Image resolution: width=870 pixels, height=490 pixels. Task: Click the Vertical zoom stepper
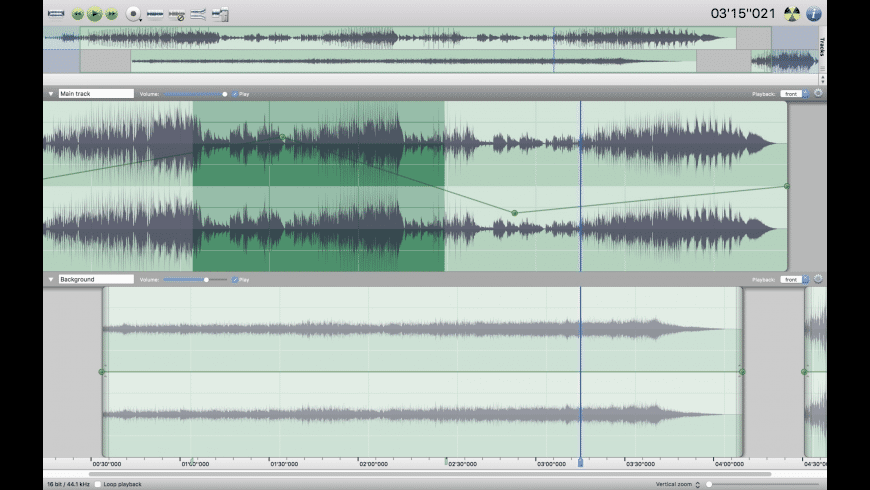tap(697, 484)
